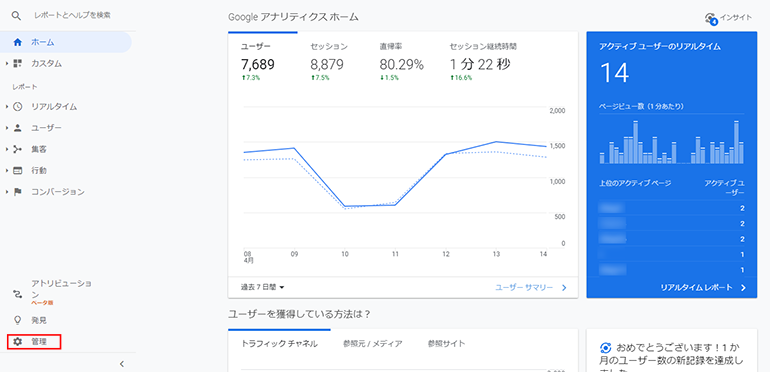Open the ユーザー サマリー link

point(524,288)
